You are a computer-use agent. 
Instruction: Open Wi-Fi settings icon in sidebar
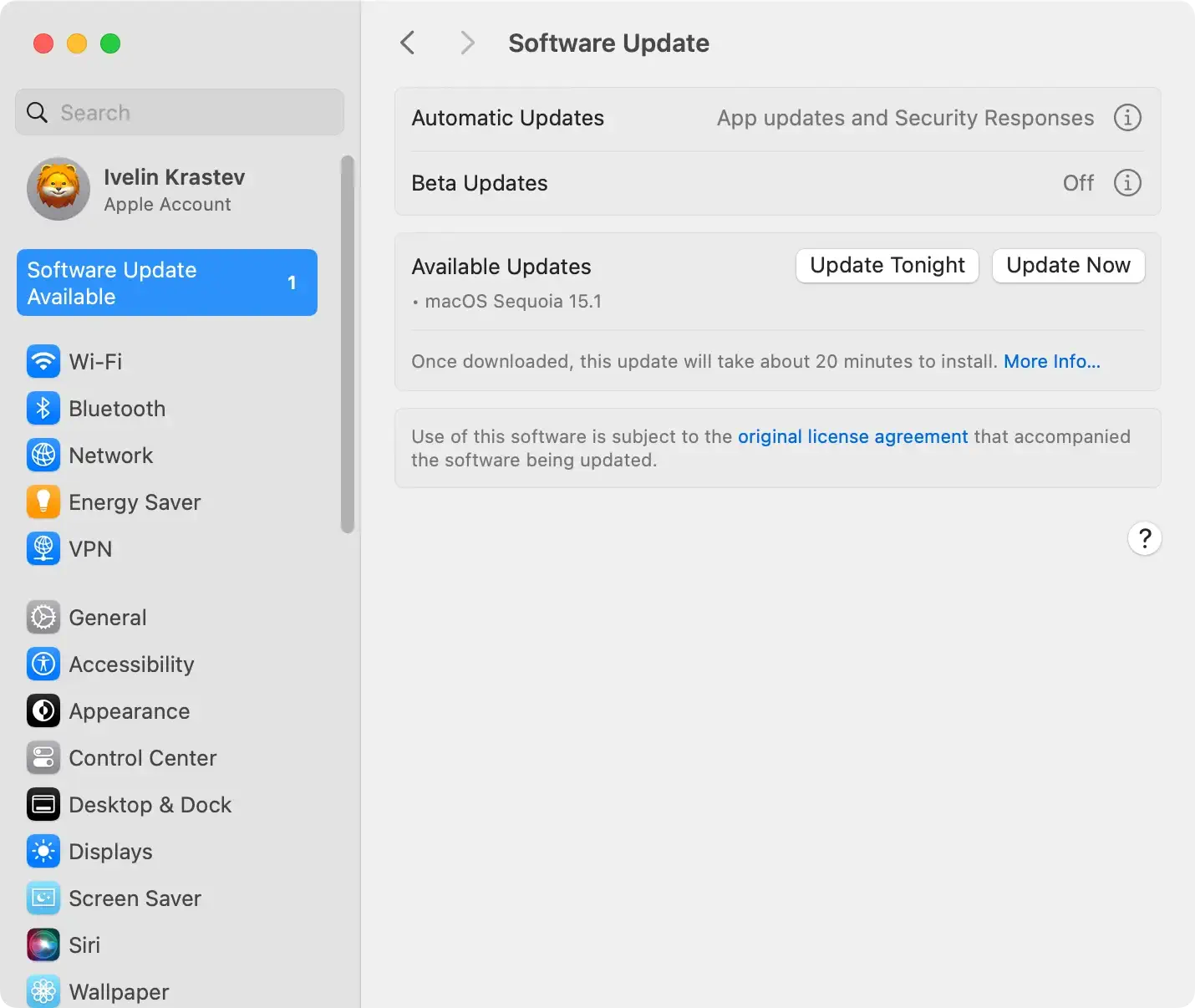[x=43, y=362]
